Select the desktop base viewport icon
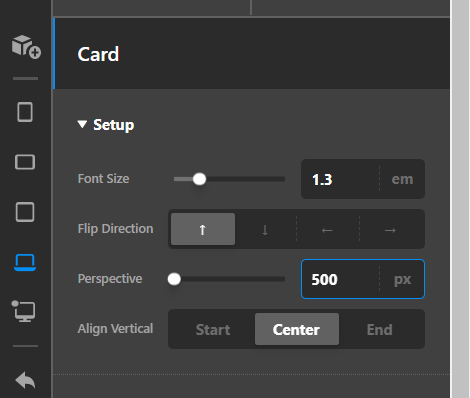 click(x=24, y=311)
